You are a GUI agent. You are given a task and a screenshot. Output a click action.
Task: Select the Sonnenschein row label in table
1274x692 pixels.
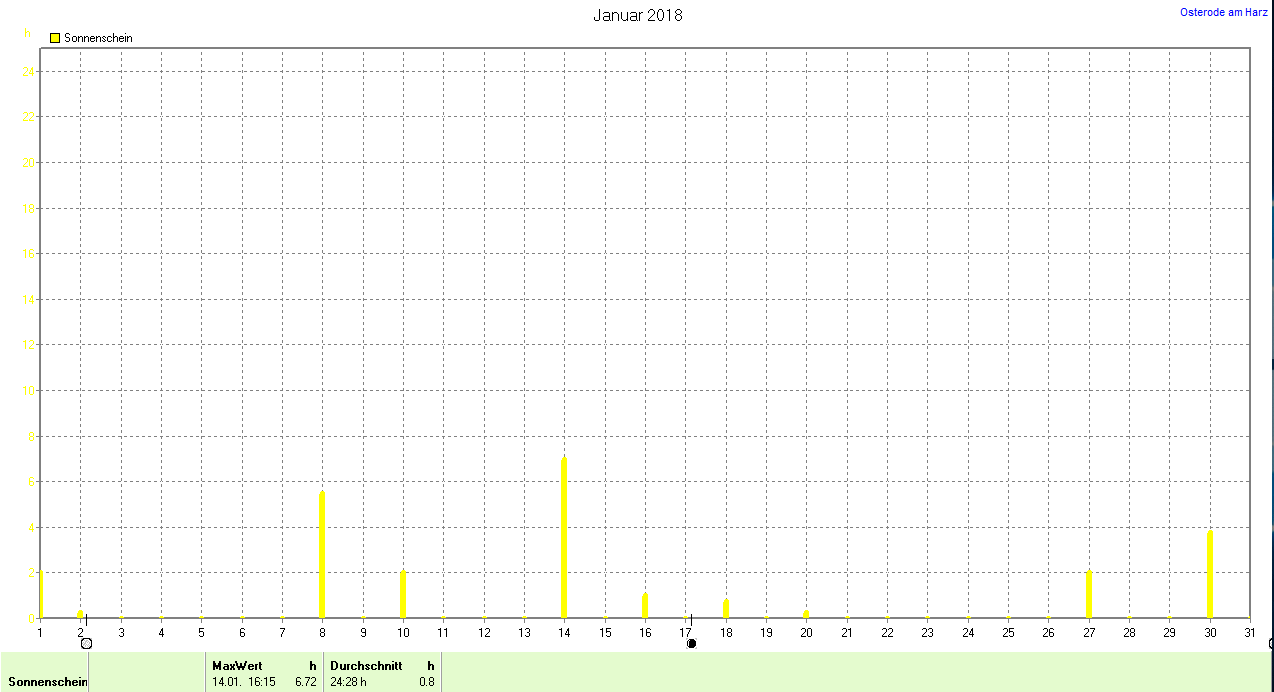click(x=47, y=682)
